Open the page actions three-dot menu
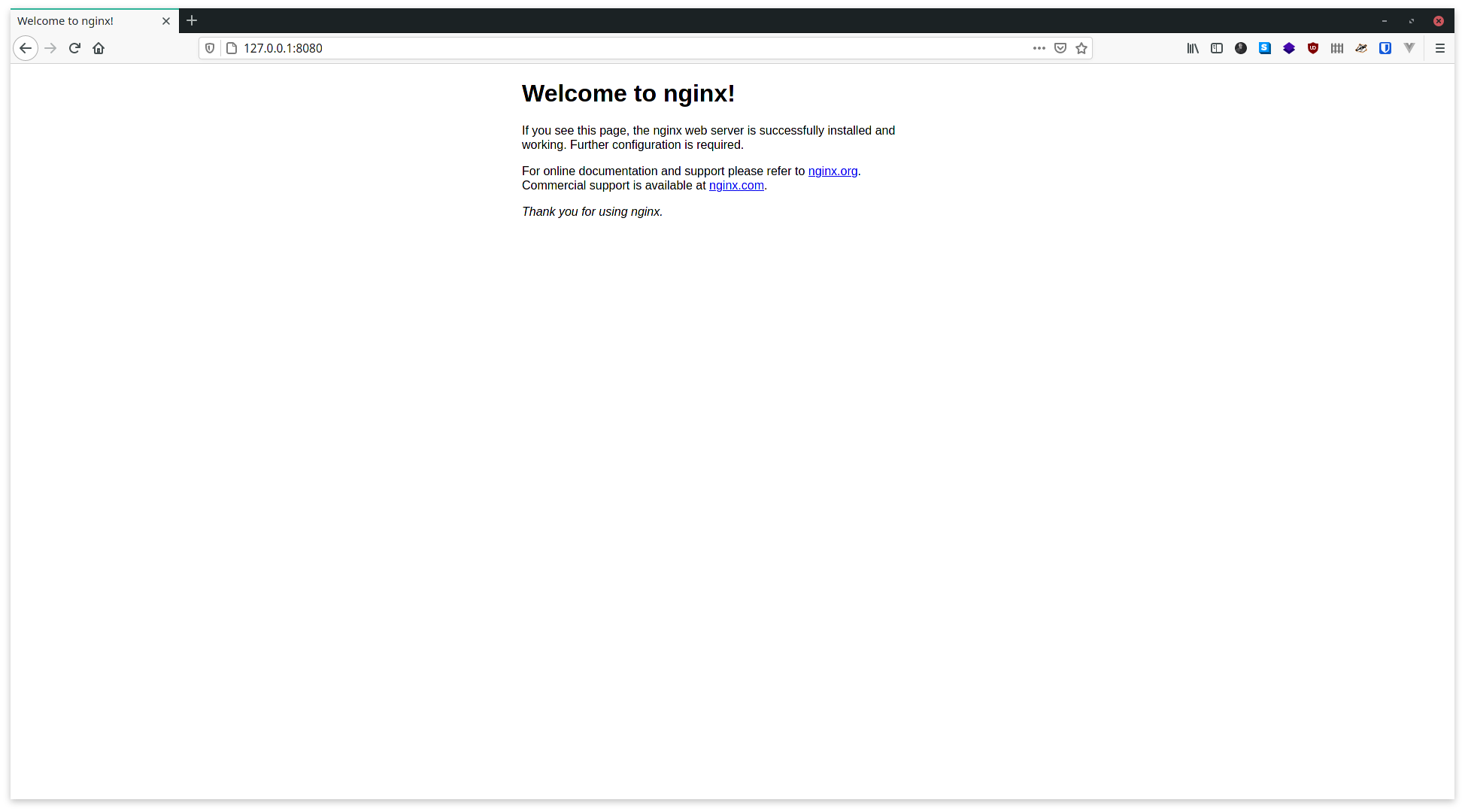This screenshot has width=1465, height=812. (1039, 48)
